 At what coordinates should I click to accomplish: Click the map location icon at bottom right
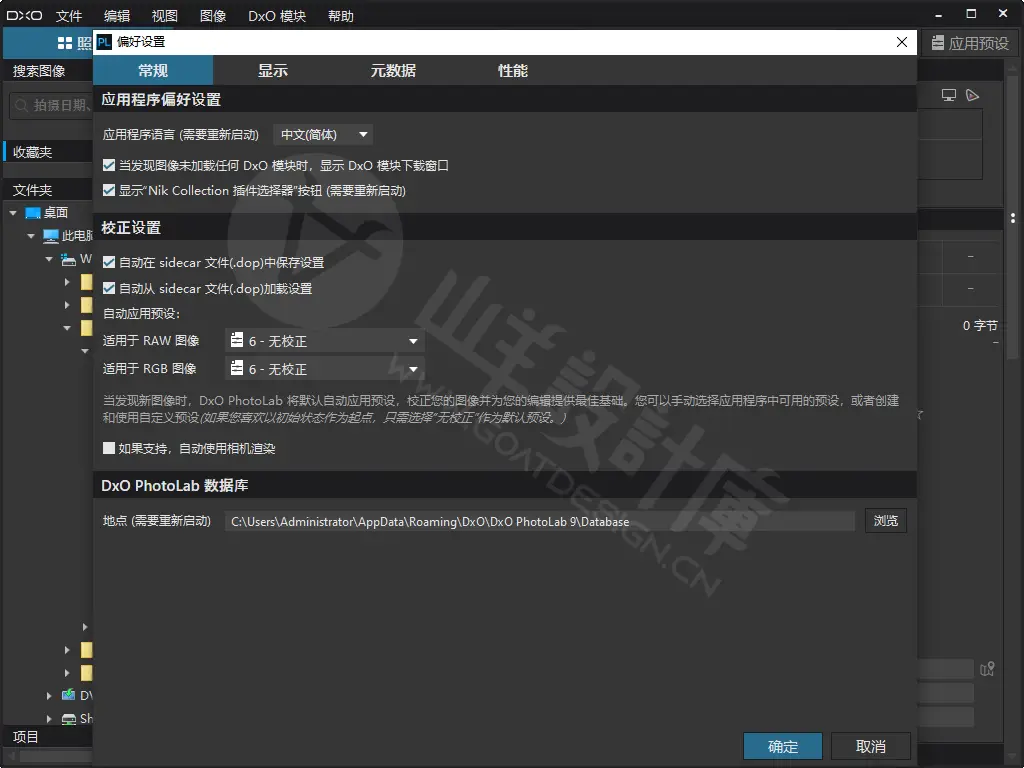(987, 669)
